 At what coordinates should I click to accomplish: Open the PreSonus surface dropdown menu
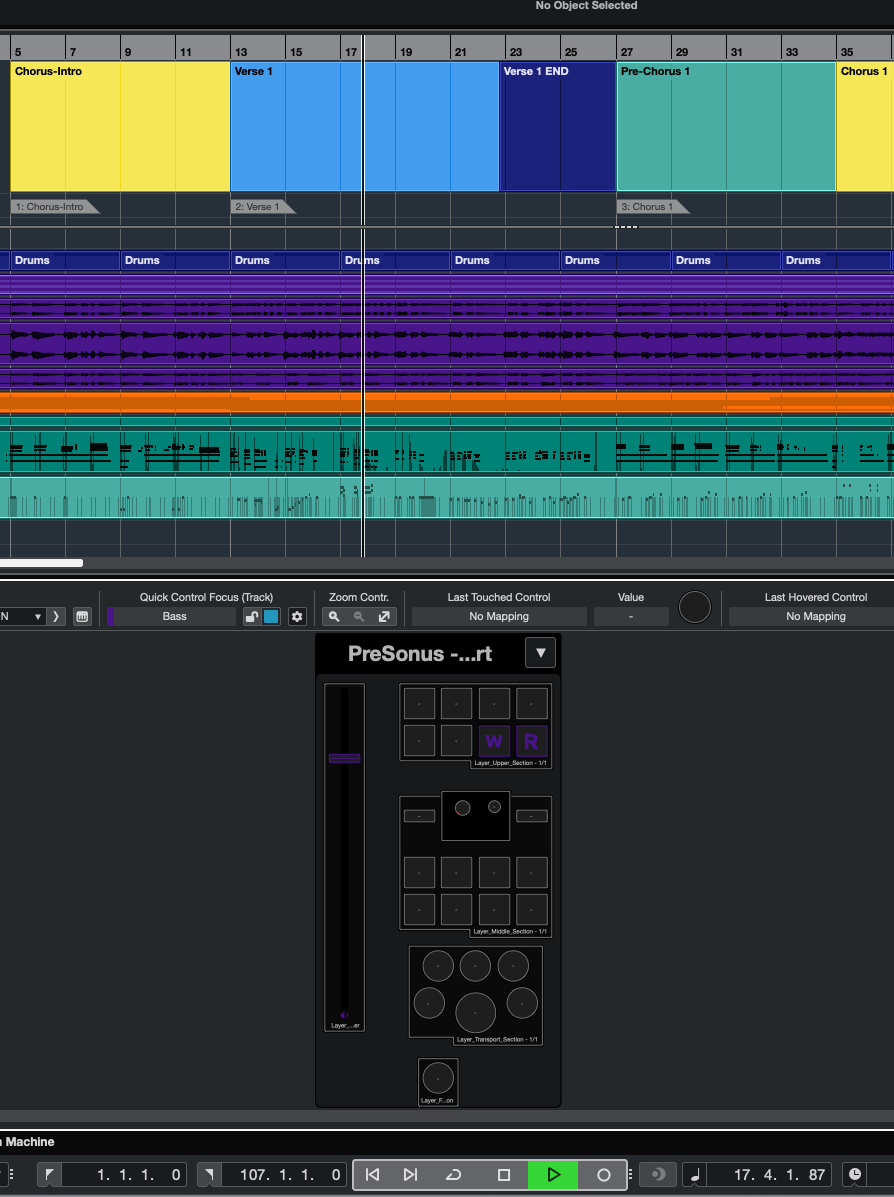(x=541, y=653)
